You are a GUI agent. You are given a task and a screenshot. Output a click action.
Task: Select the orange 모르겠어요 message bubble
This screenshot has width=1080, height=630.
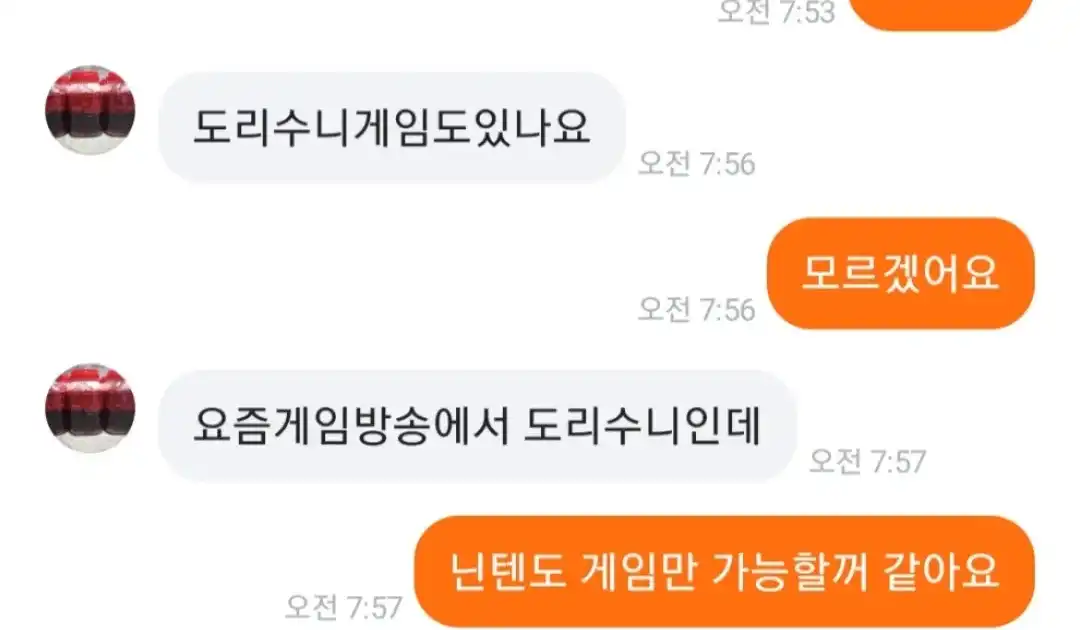(901, 273)
